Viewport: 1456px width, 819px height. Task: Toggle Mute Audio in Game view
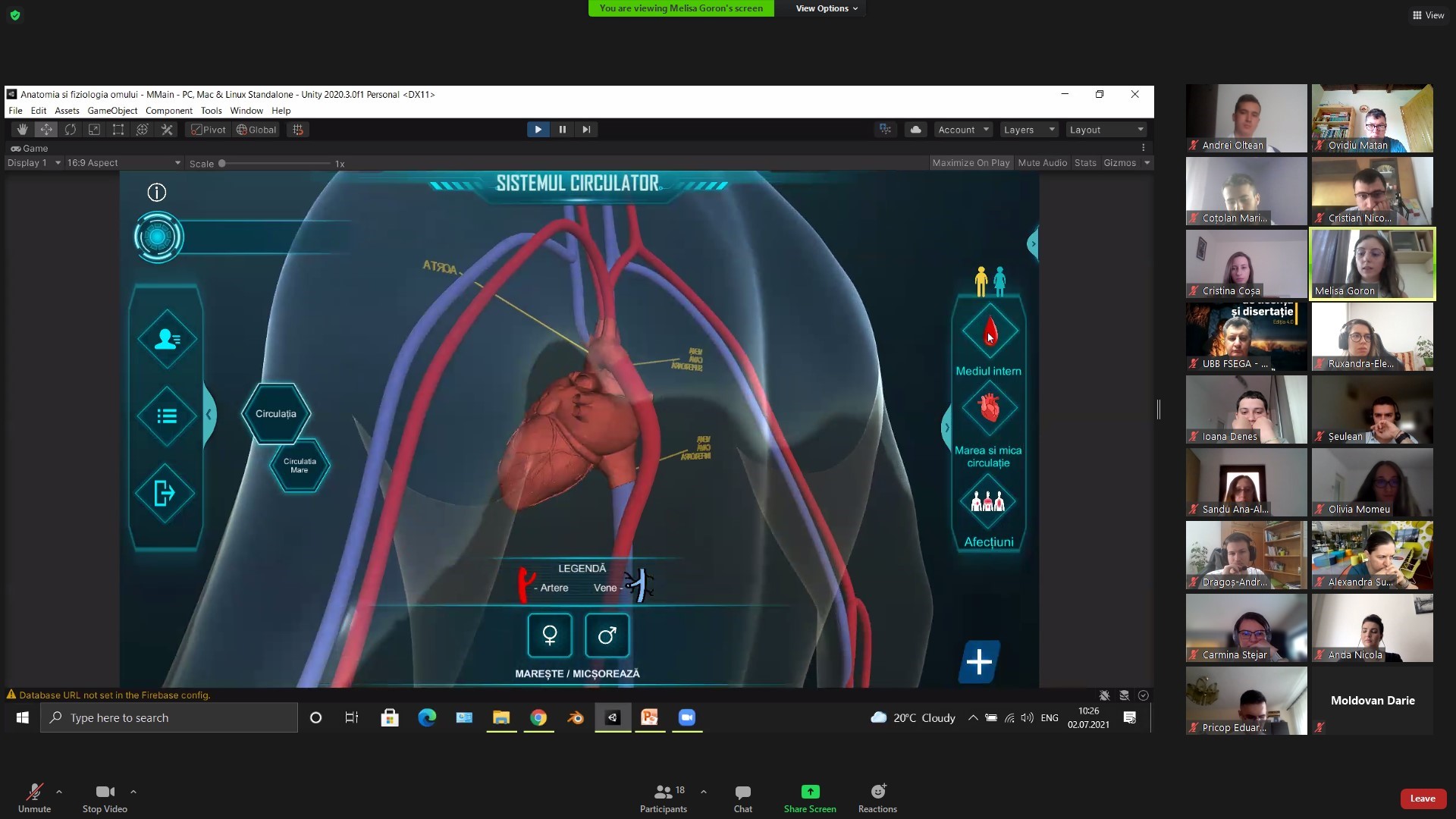(1042, 163)
